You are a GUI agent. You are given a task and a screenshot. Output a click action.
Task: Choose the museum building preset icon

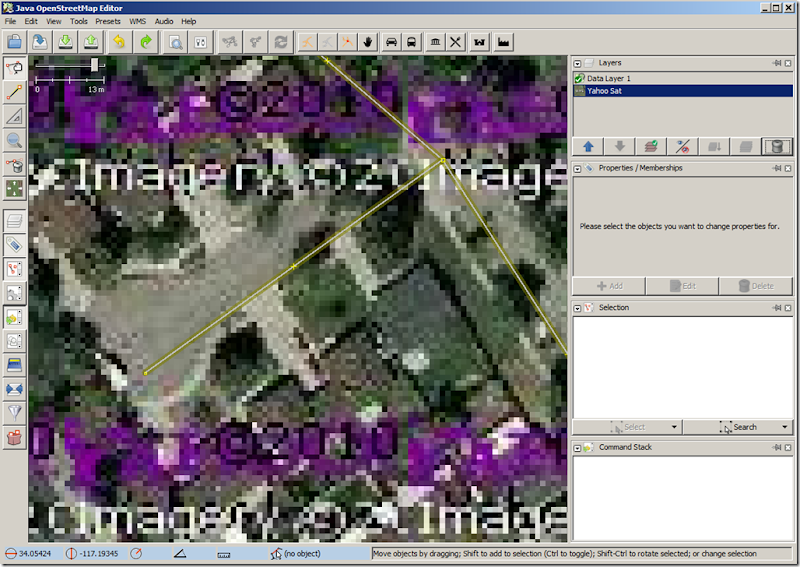point(435,42)
